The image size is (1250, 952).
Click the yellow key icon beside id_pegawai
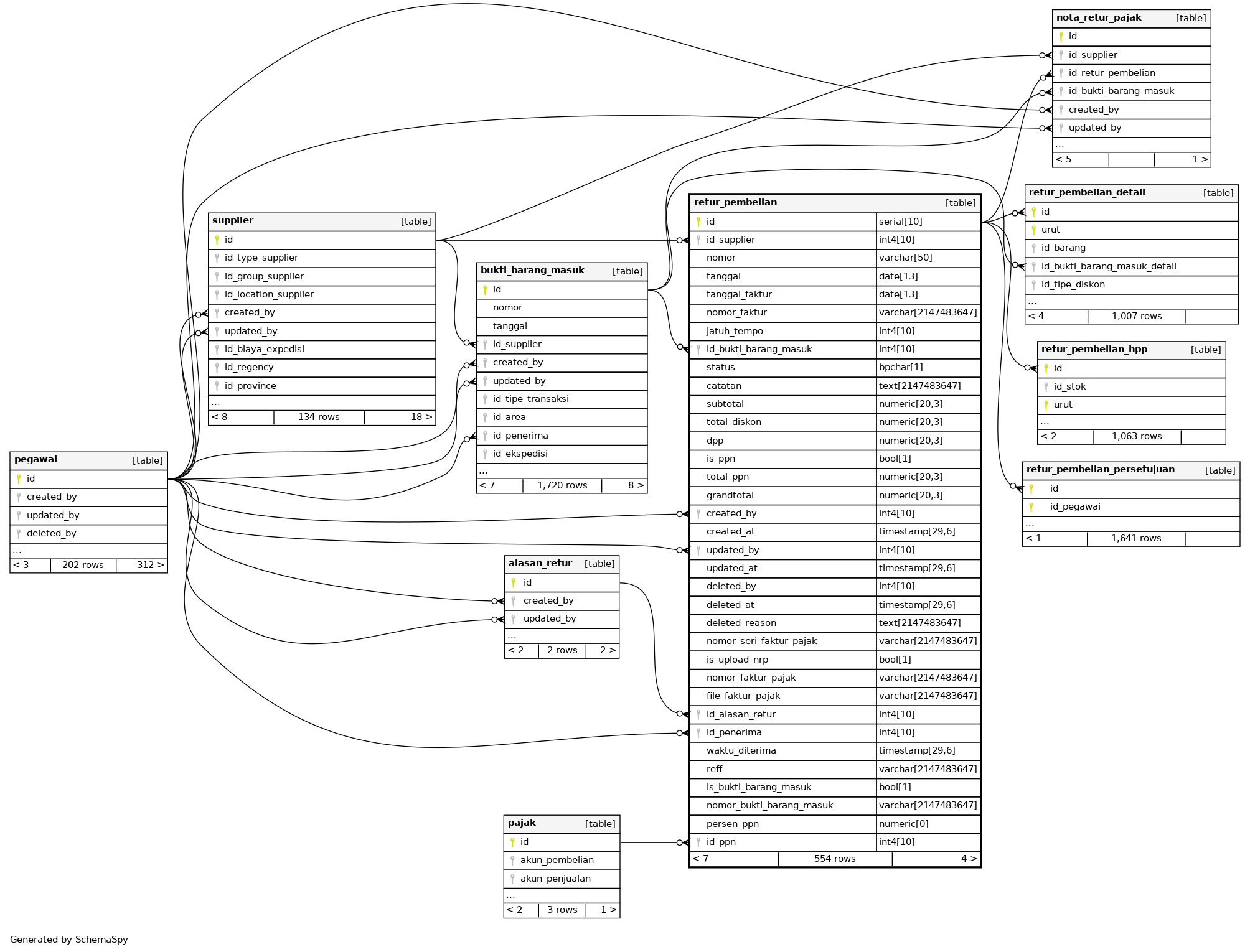pos(1031,506)
